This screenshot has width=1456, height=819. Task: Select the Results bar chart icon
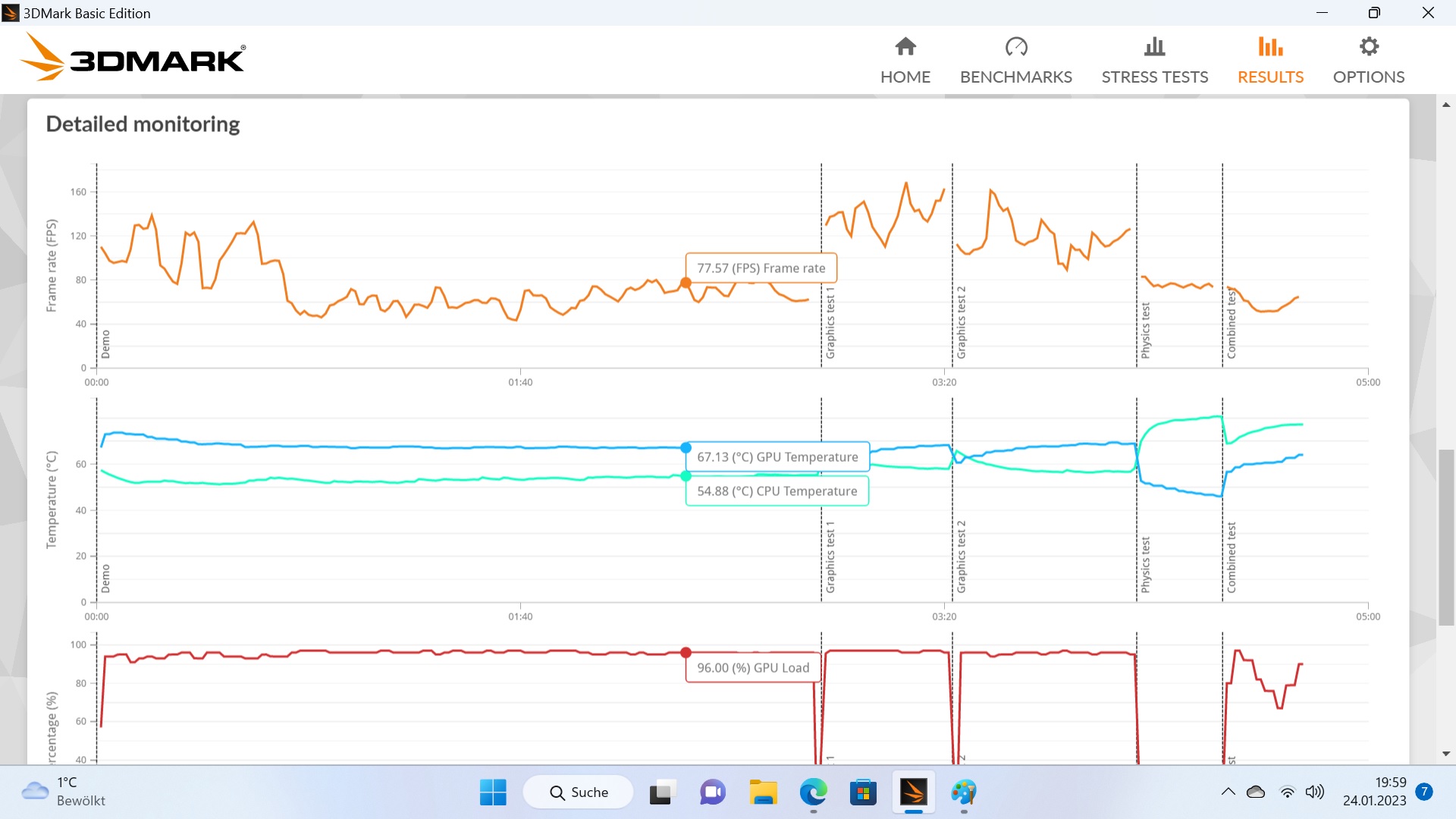(x=1270, y=47)
